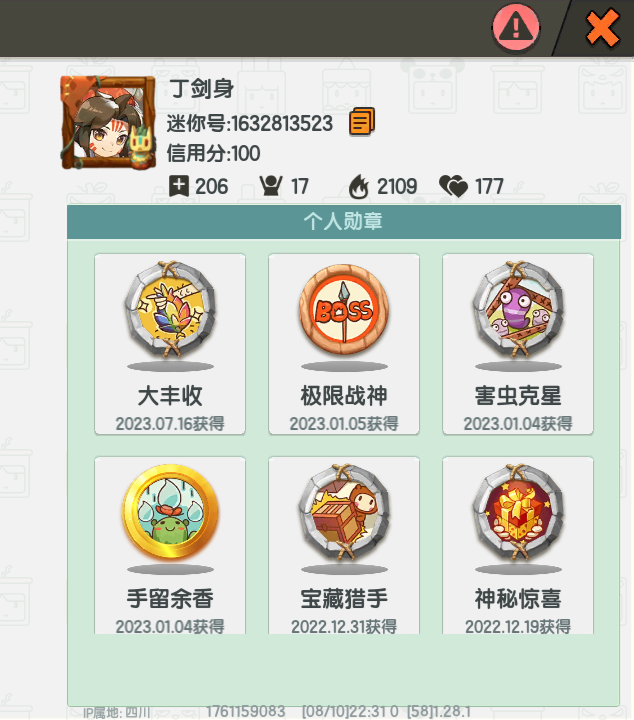Select the golden 手留余香 medal
This screenshot has width=634, height=720.
click(x=170, y=511)
